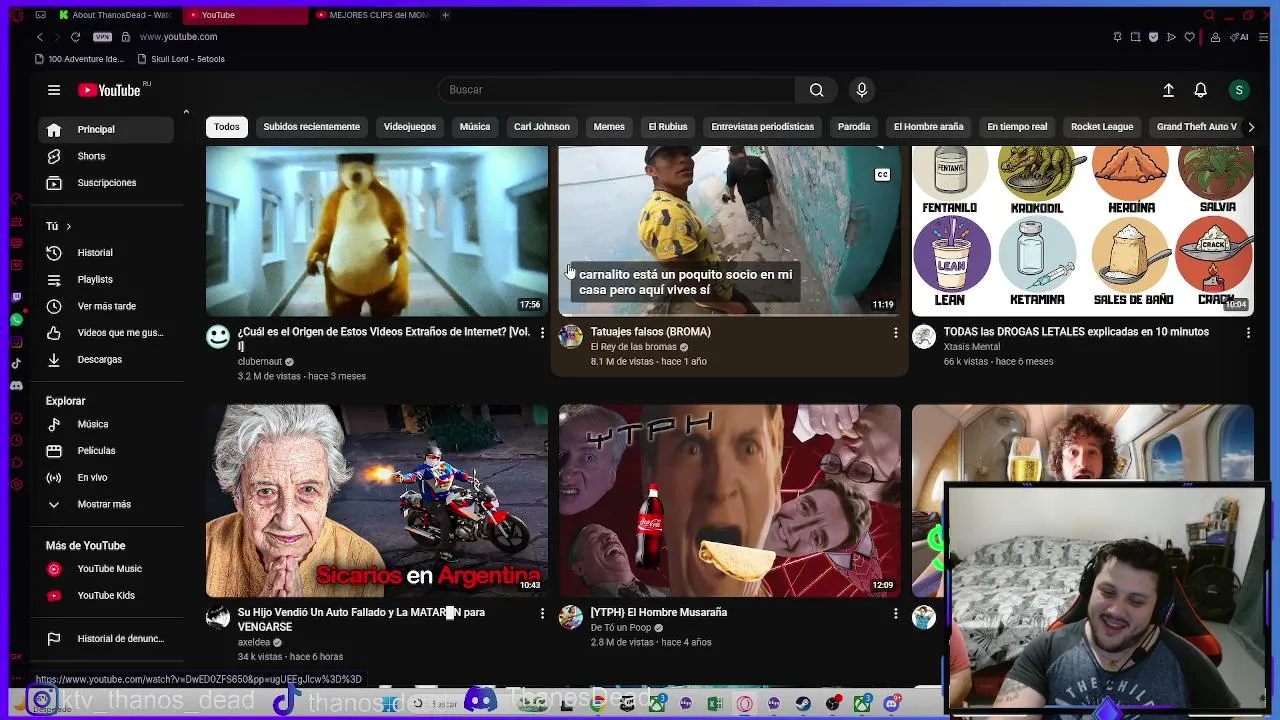Select the Rocket League chip
The height and width of the screenshot is (720, 1280).
[x=1102, y=127]
